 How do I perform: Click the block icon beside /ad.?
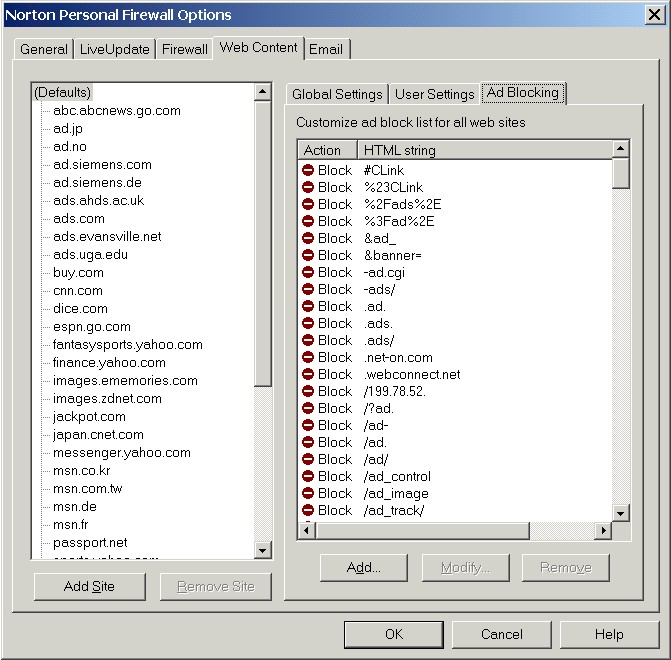[308, 442]
